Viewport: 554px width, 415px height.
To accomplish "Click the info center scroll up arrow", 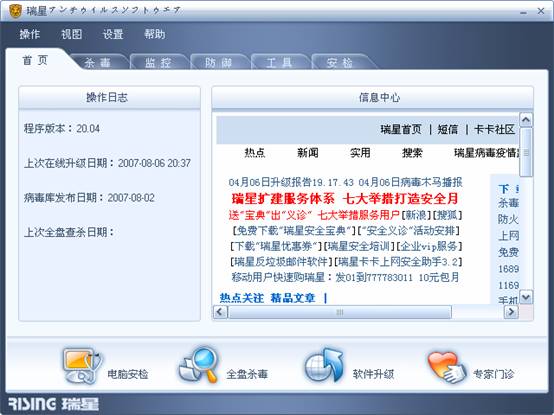I will coord(526,120).
